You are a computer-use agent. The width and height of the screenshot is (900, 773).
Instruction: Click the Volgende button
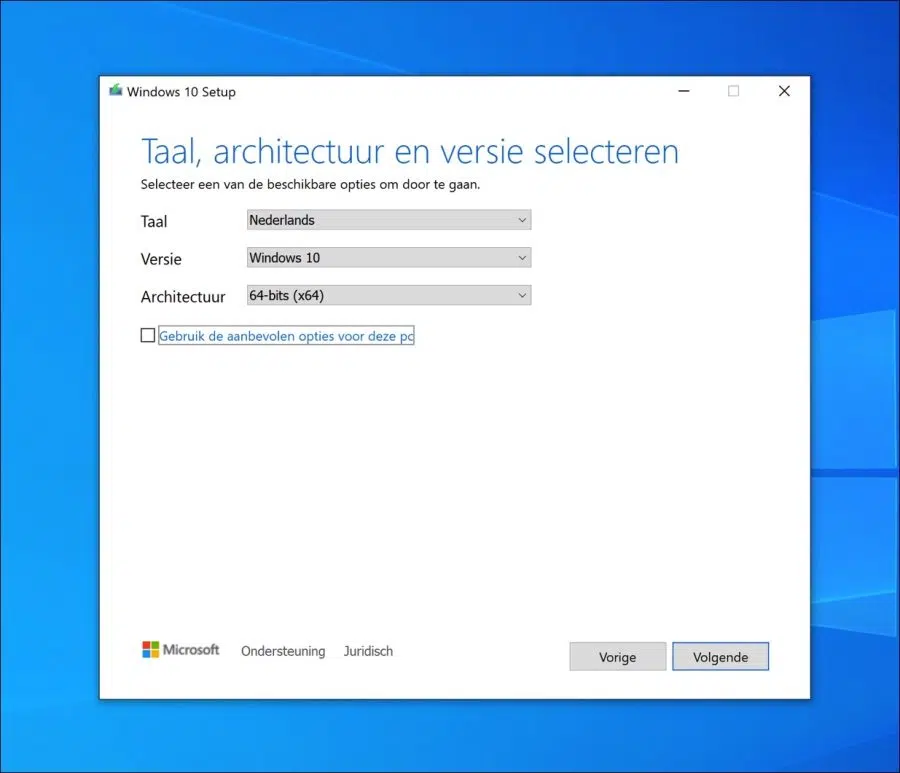pyautogui.click(x=720, y=657)
